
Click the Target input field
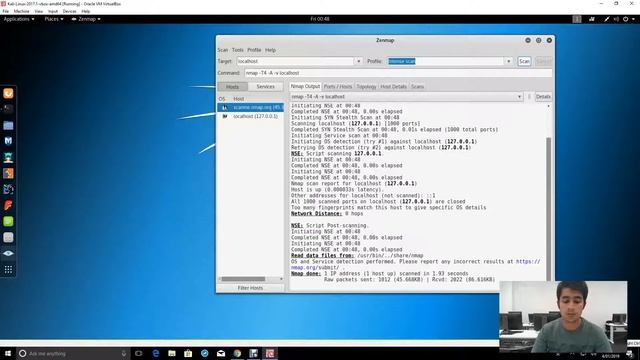[x=296, y=61]
